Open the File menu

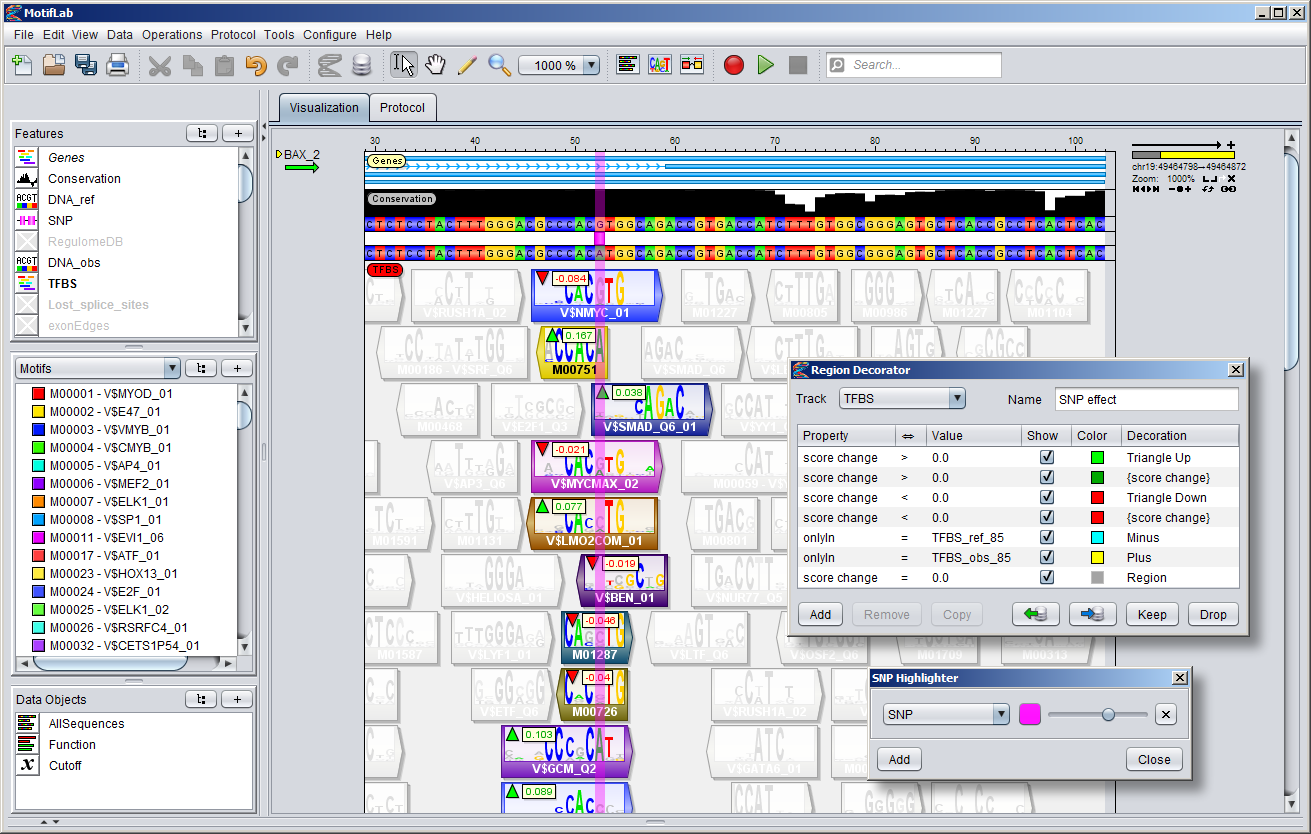[24, 34]
